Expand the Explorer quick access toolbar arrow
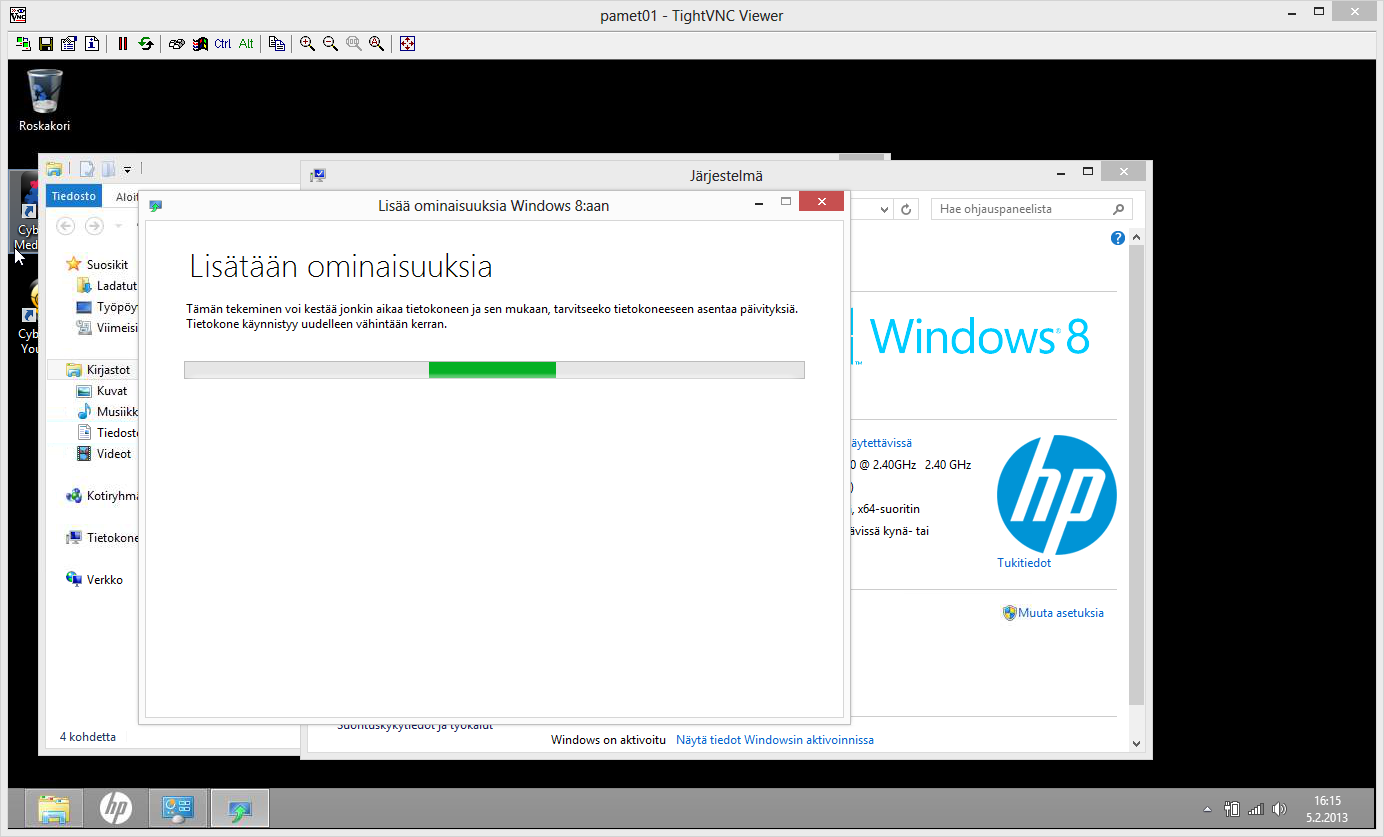Viewport: 1384px width, 837px height. point(128,169)
